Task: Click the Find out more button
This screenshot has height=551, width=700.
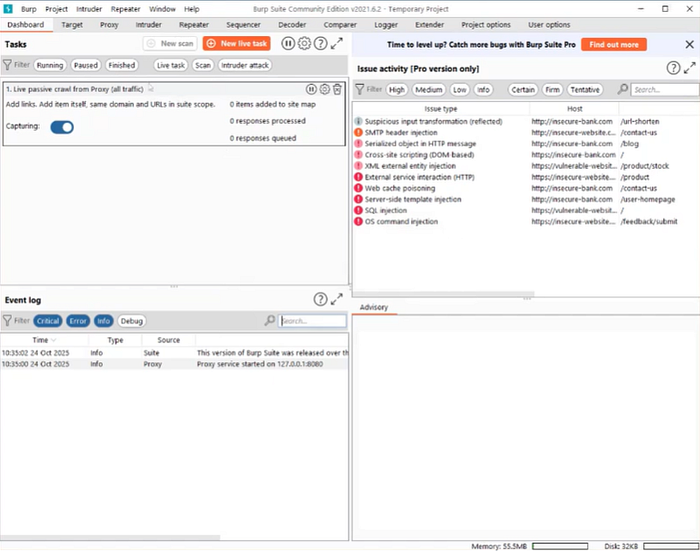Action: 614,44
